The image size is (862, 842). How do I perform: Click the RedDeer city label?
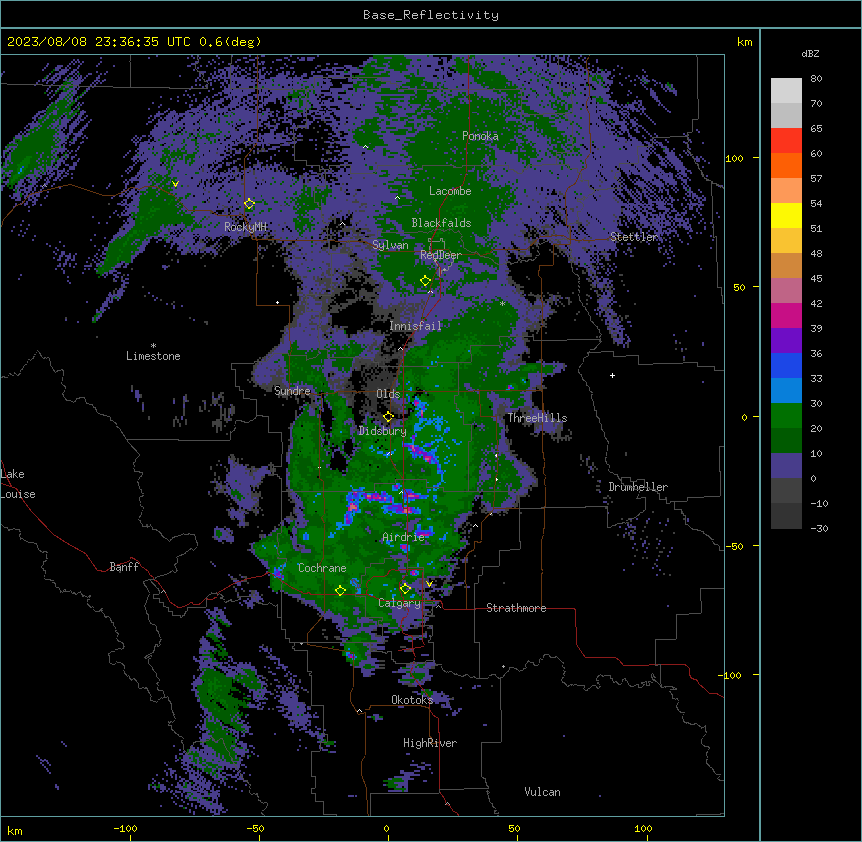441,255
